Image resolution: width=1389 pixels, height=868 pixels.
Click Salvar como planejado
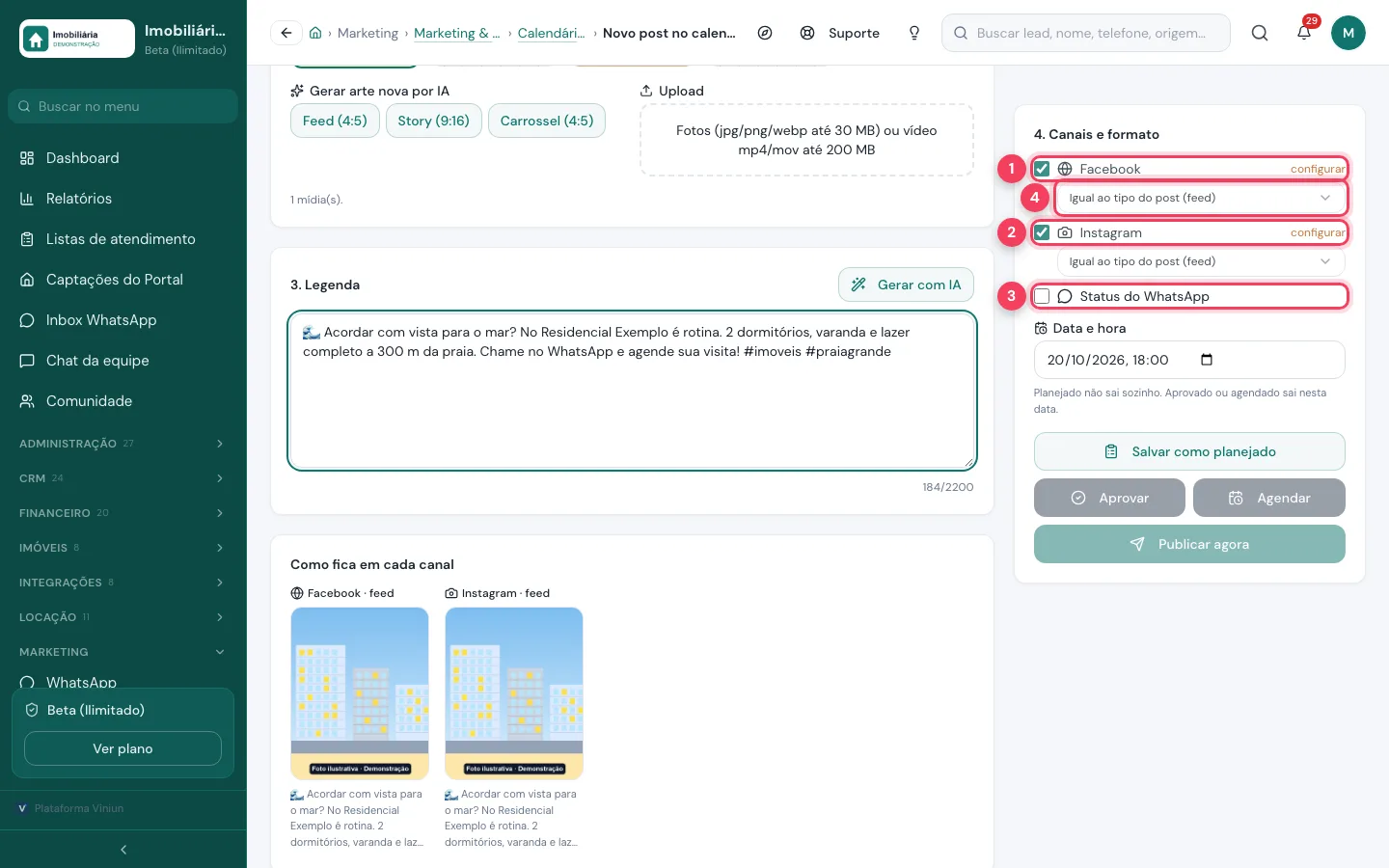tap(1189, 451)
